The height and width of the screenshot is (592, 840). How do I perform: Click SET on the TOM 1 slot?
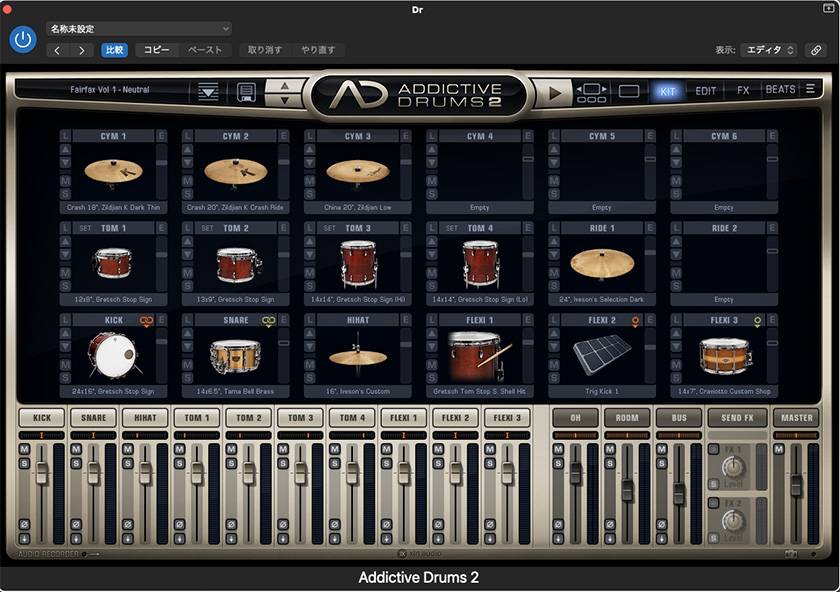(85, 228)
